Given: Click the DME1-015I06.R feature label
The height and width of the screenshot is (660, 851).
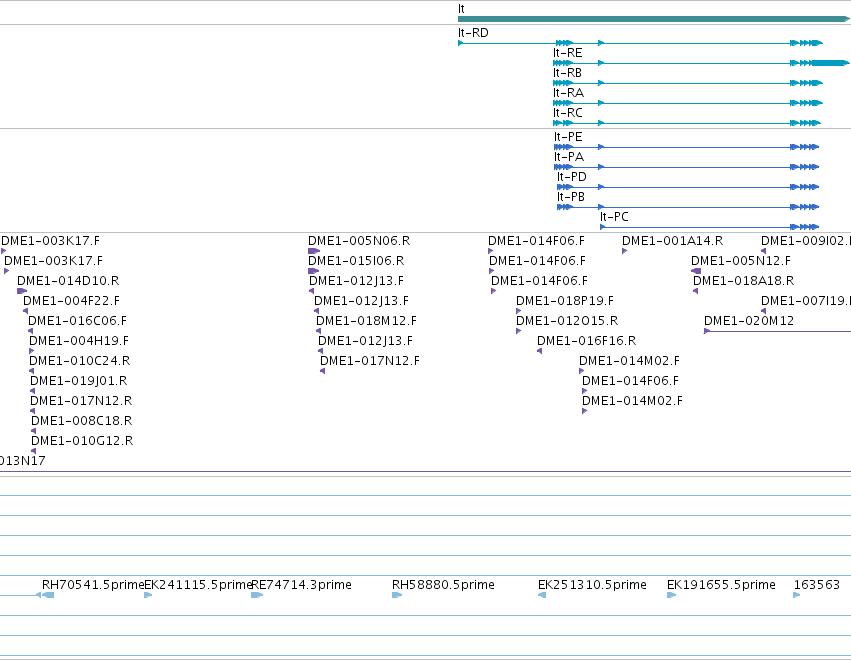Looking at the screenshot, I should click(356, 261).
